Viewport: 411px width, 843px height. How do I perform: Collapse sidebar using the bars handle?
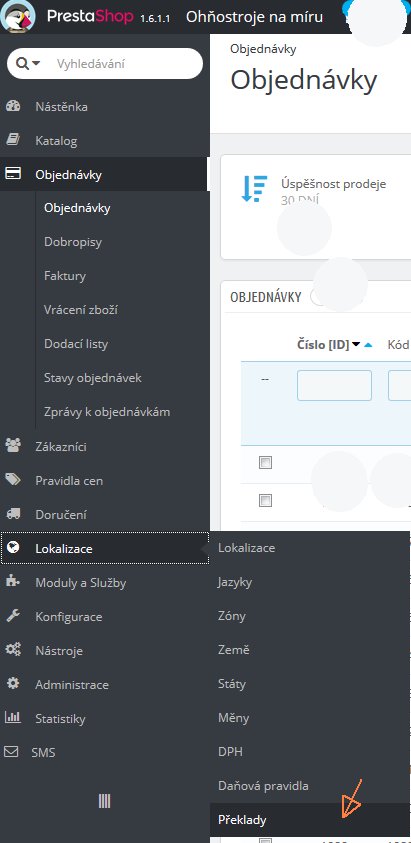104,802
